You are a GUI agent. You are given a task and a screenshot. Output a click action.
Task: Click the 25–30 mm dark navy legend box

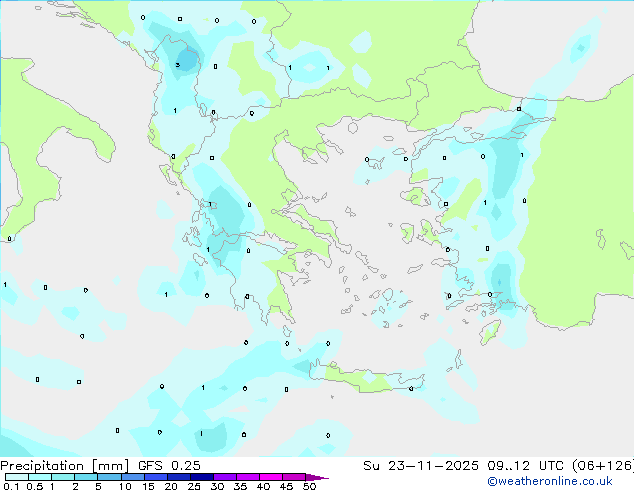[201, 477]
